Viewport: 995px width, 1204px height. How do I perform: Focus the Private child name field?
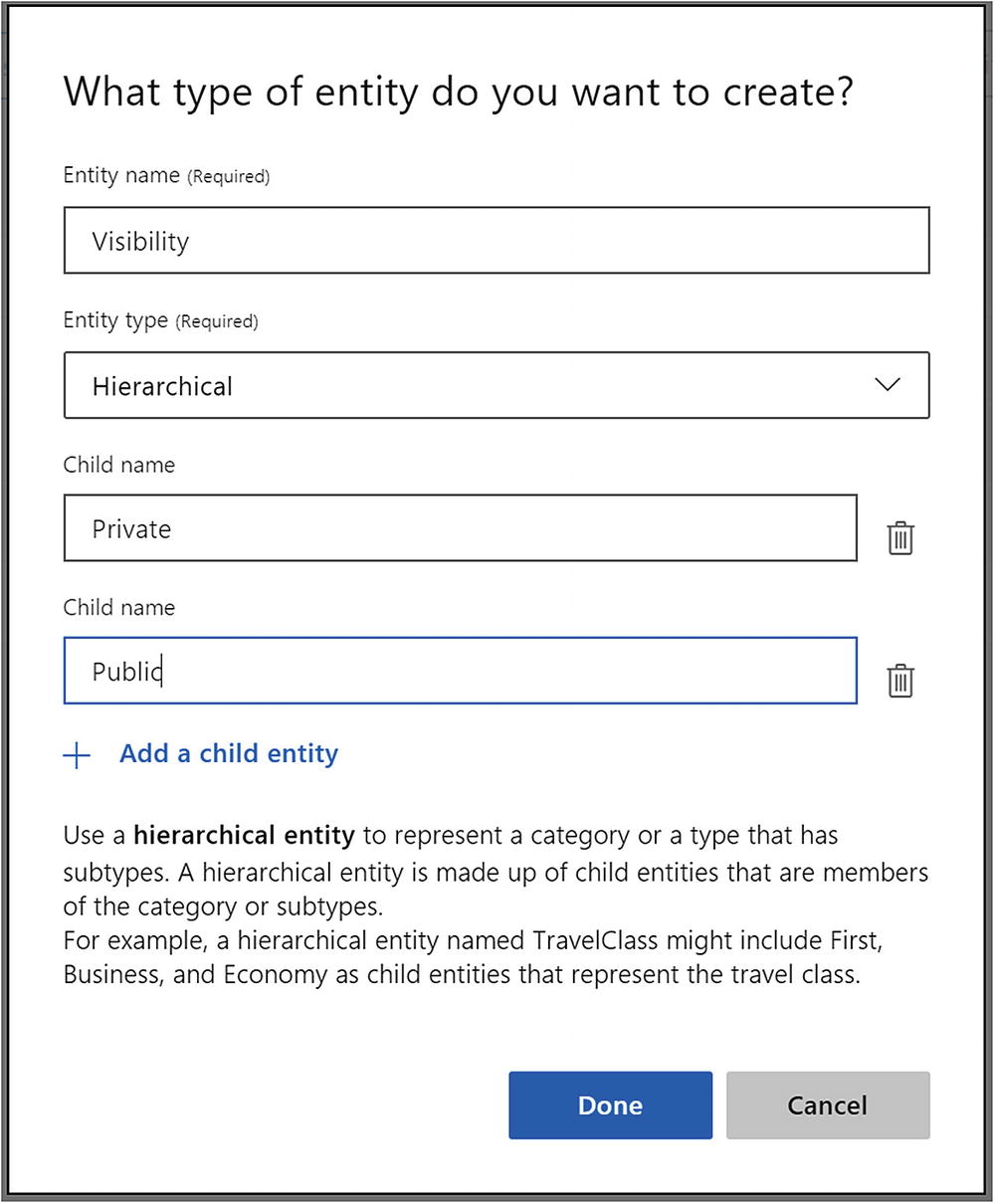[x=460, y=528]
